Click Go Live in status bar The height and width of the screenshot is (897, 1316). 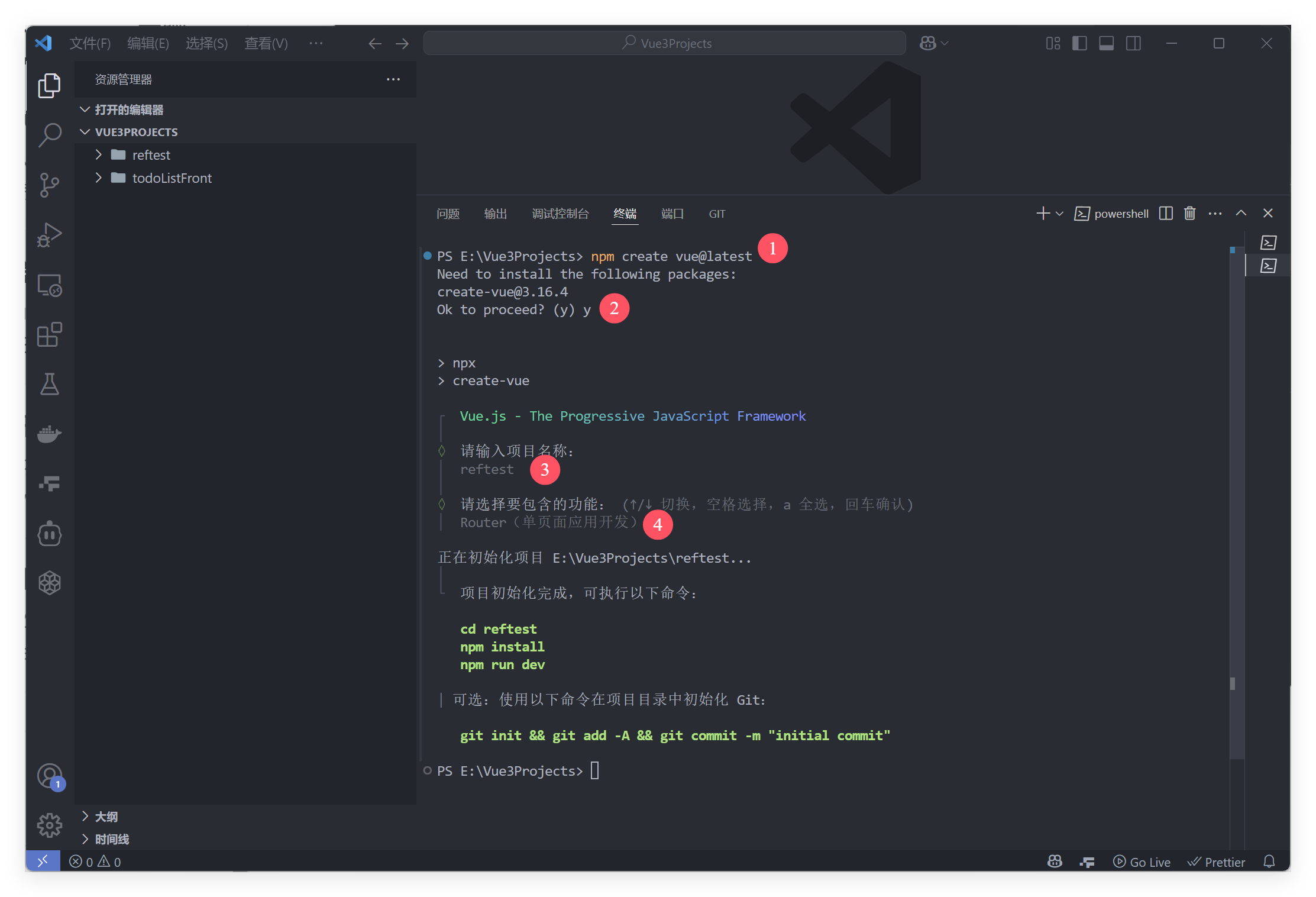pos(1142,861)
